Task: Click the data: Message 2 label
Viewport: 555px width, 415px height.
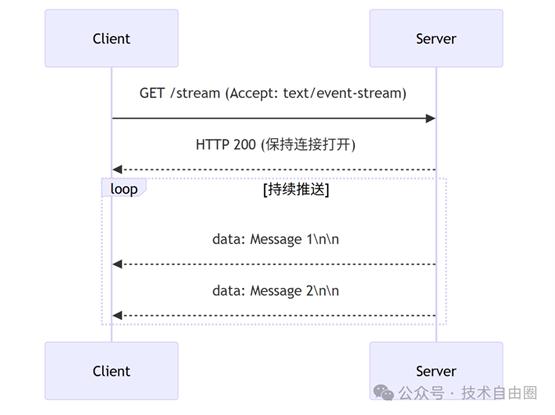Action: click(x=275, y=291)
